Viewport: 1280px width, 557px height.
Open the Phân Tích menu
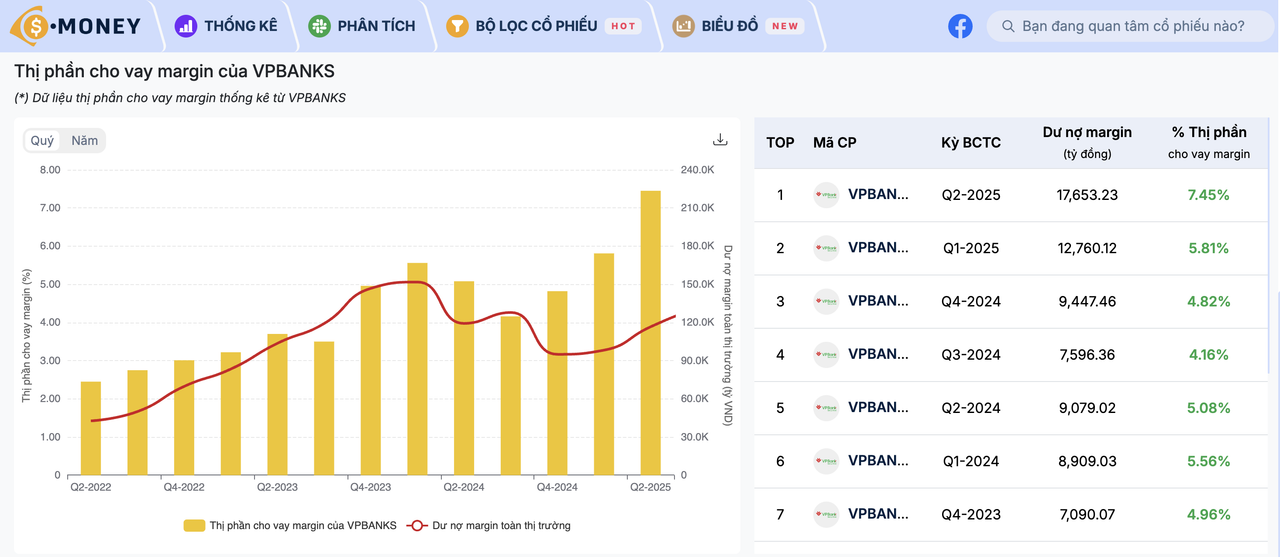(x=362, y=26)
